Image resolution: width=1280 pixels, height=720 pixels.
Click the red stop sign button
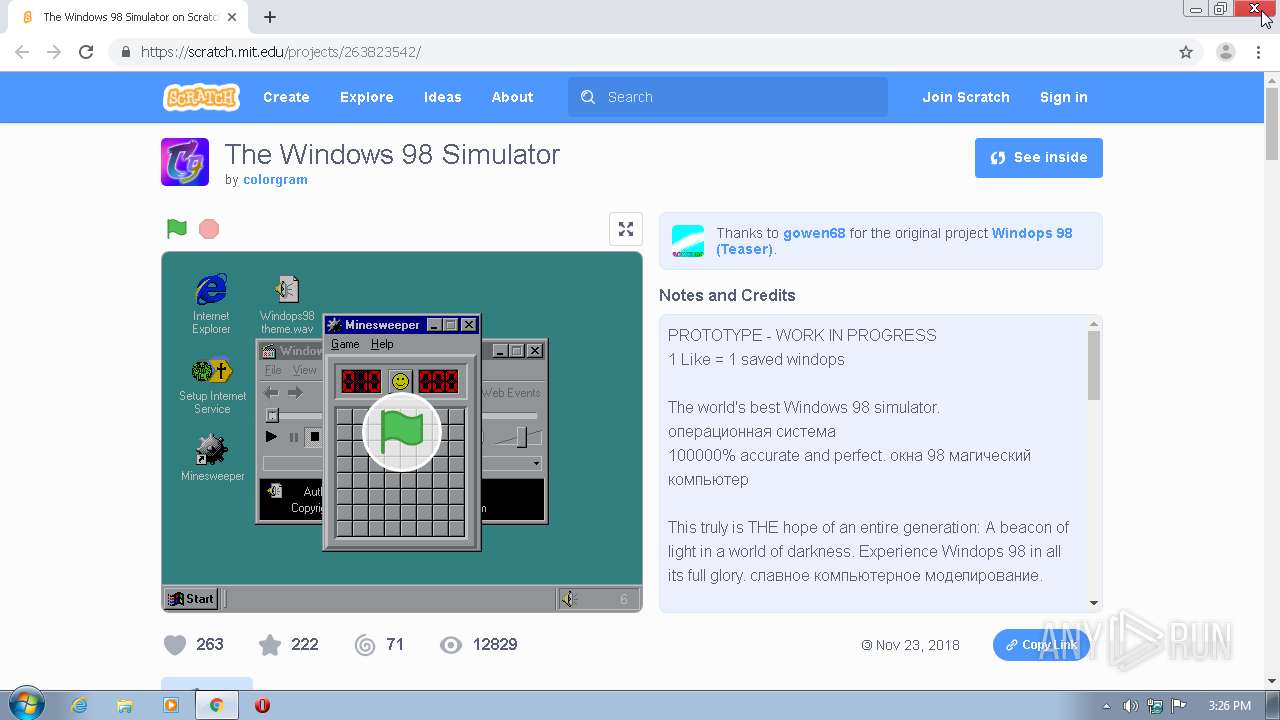click(209, 229)
